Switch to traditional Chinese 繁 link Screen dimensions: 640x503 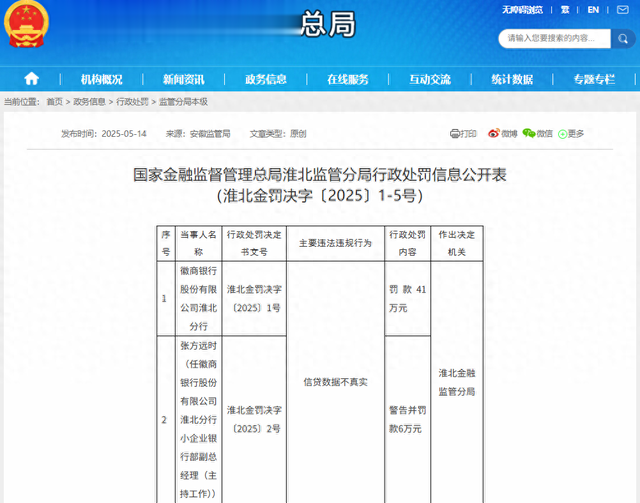565,10
